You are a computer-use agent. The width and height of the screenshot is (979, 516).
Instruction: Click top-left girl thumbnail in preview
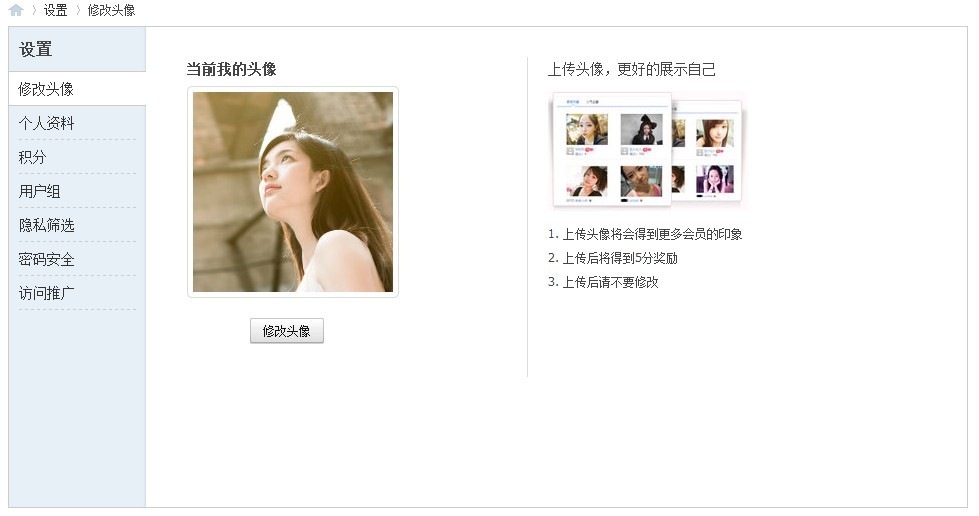tap(586, 129)
